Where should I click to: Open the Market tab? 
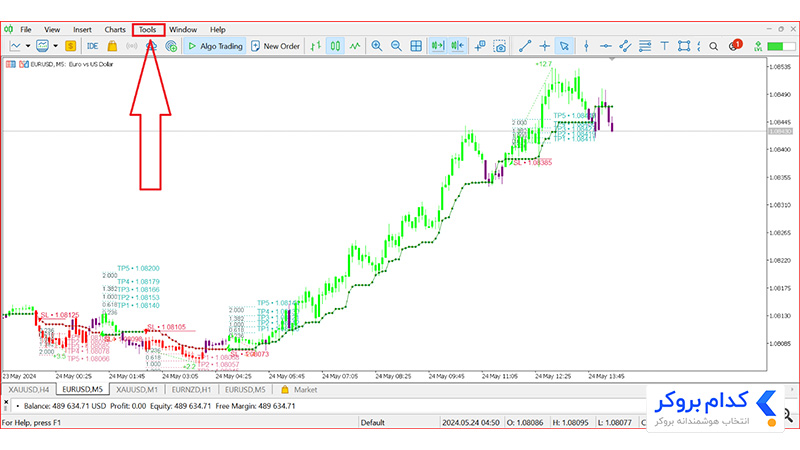point(299,389)
